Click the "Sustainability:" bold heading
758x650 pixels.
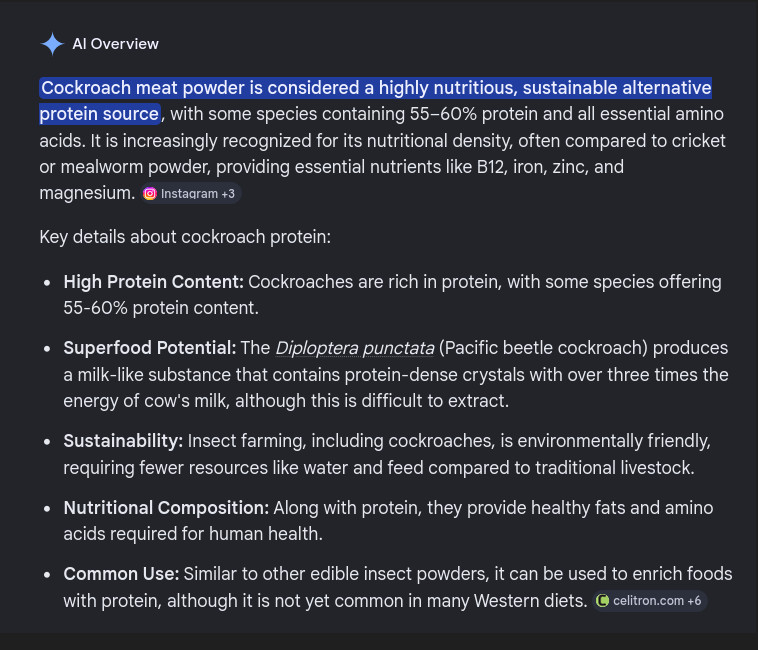pos(123,441)
